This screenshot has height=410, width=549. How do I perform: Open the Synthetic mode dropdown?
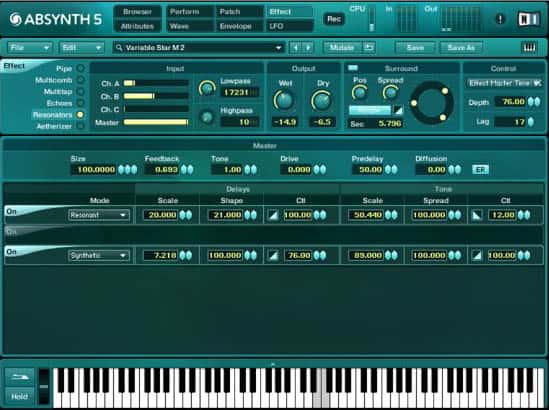coord(99,256)
